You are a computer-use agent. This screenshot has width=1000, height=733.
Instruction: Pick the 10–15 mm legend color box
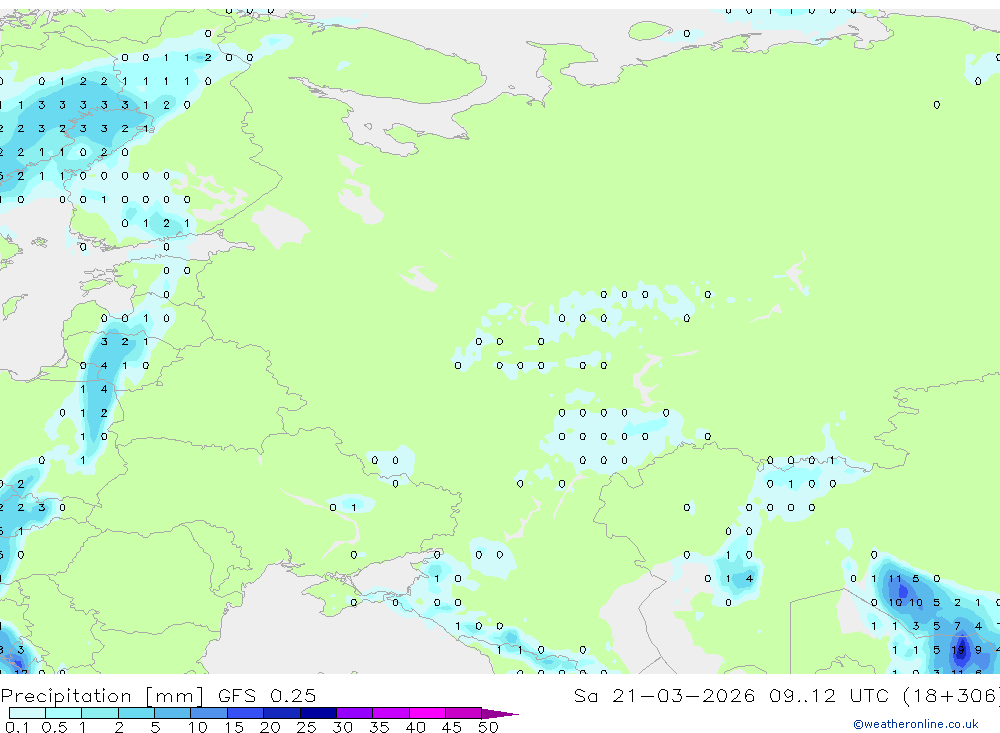click(x=209, y=713)
